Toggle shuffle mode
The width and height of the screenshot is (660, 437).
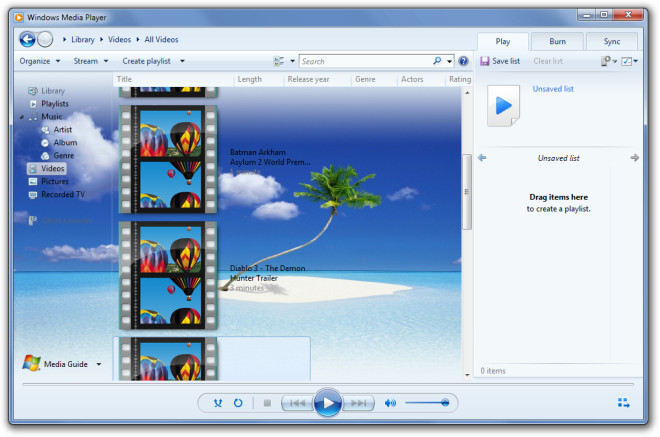[x=218, y=403]
